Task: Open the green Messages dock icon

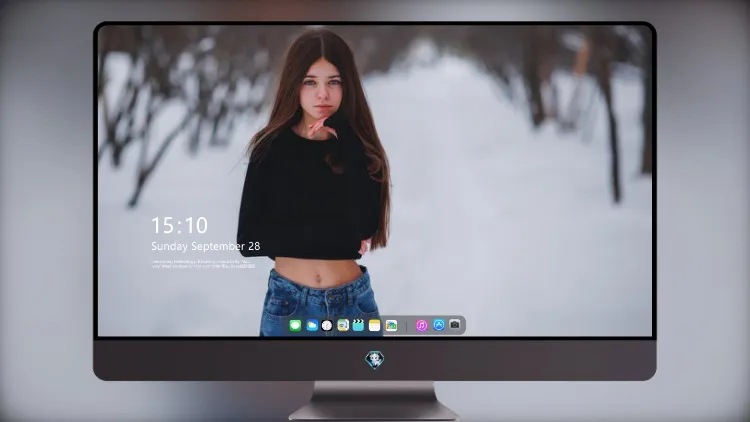Action: 295,325
